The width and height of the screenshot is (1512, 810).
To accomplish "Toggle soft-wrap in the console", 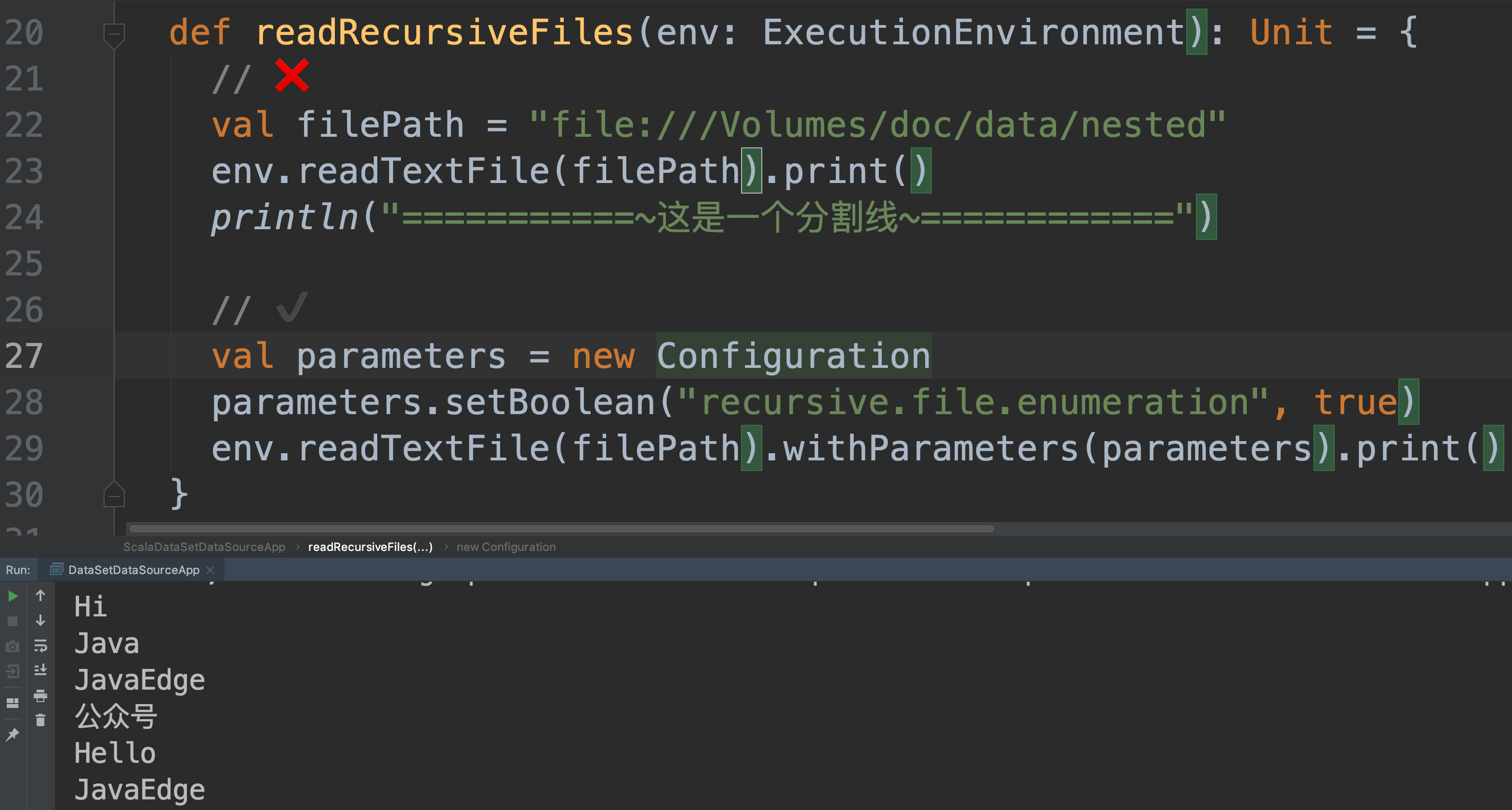I will coord(40,646).
